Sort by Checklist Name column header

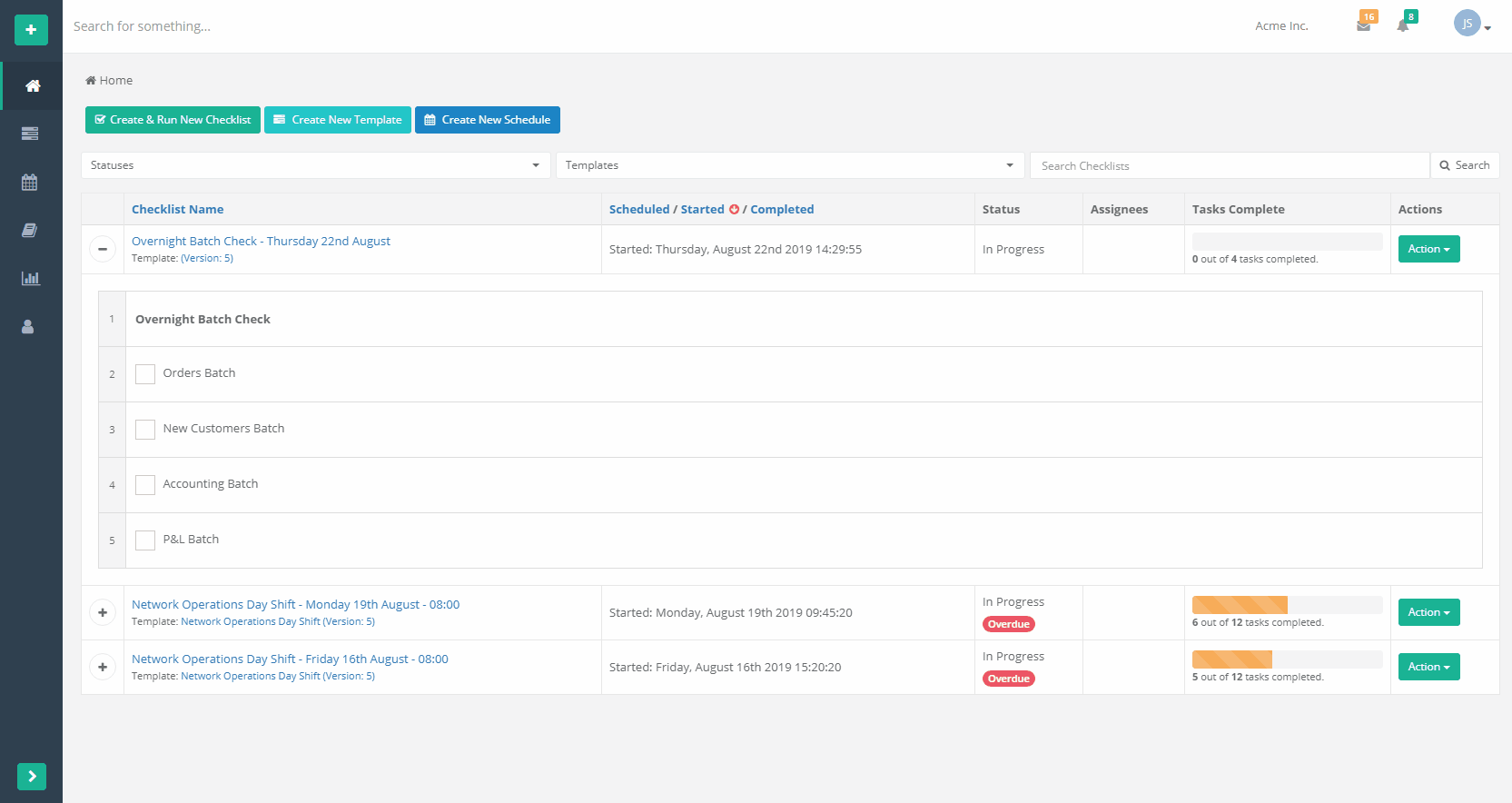click(x=177, y=210)
